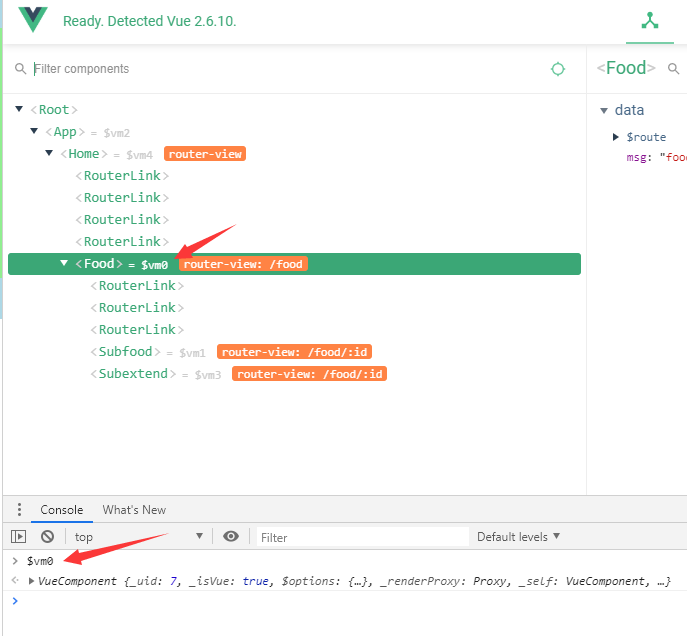Select first RouterLink under Home
This screenshot has width=687, height=636.
(x=122, y=176)
